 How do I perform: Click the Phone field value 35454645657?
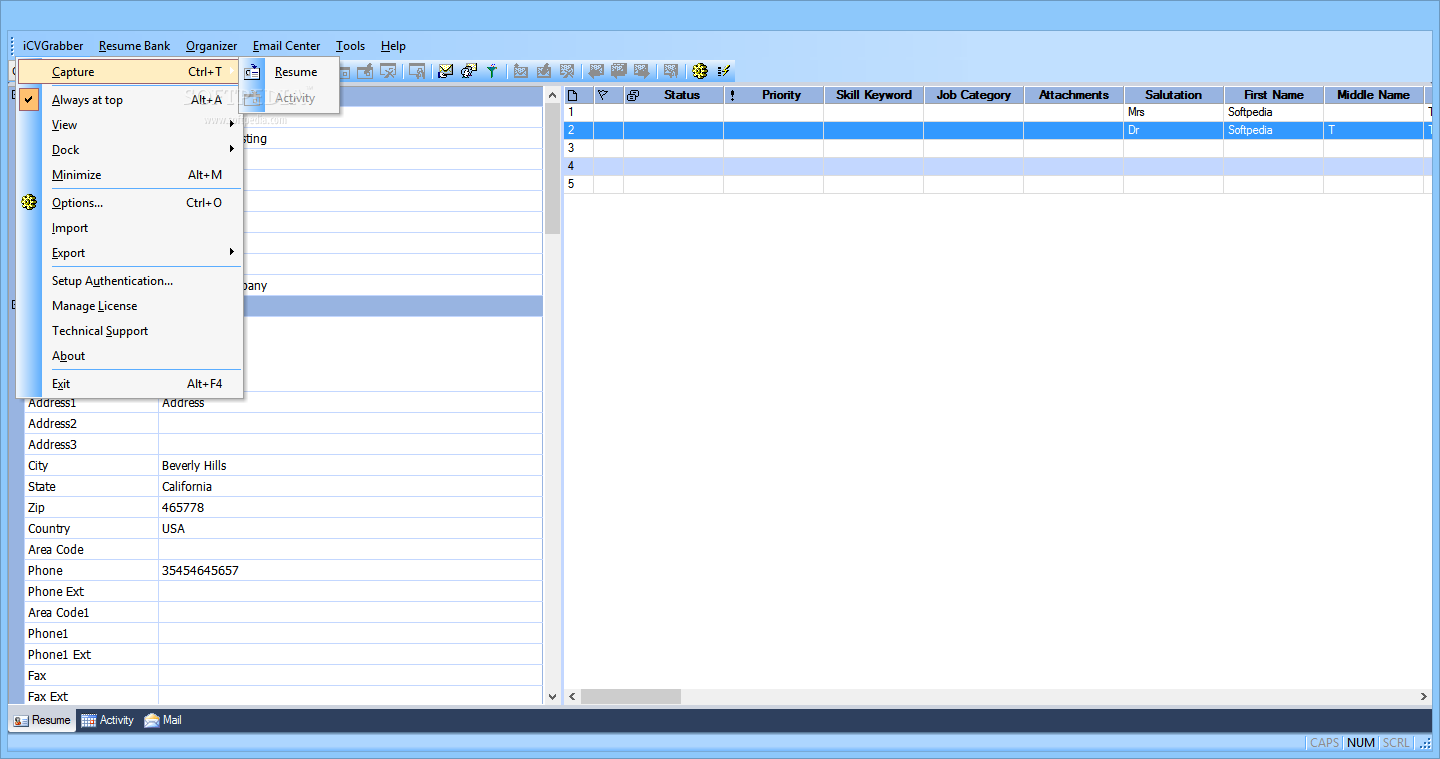pyautogui.click(x=200, y=571)
